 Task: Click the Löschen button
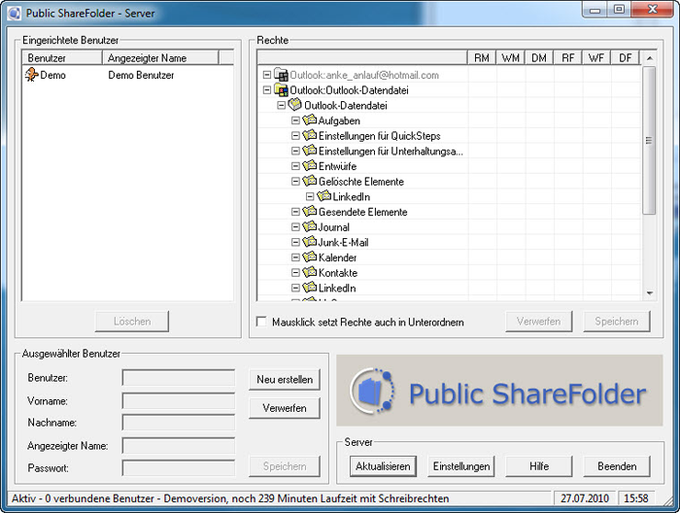132,321
